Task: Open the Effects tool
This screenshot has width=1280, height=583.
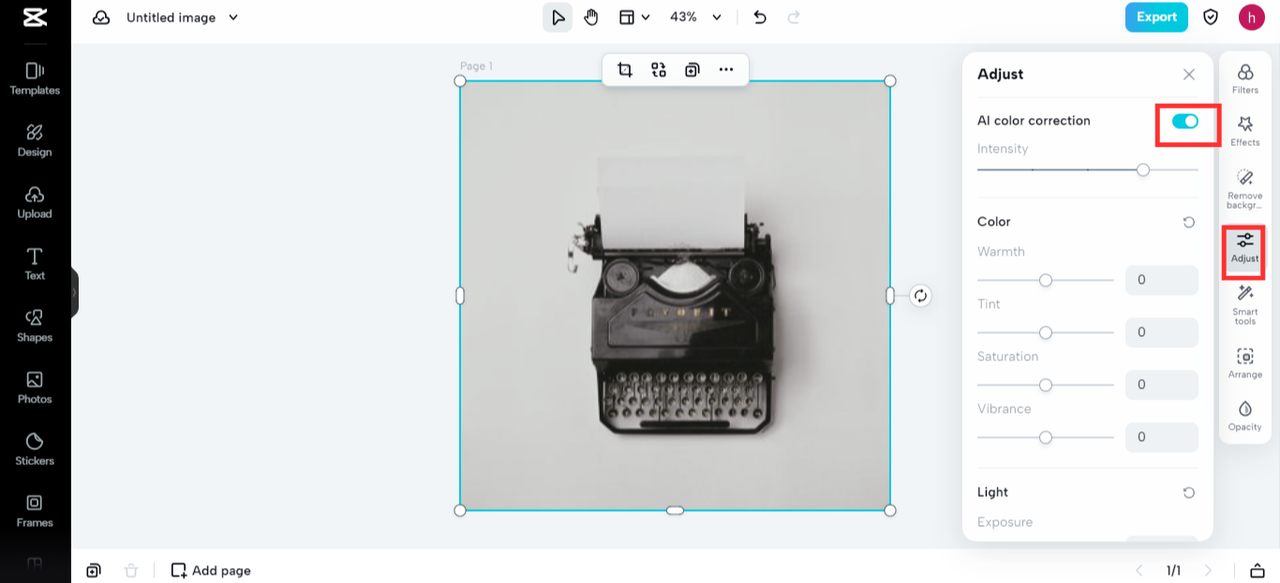Action: pyautogui.click(x=1245, y=130)
